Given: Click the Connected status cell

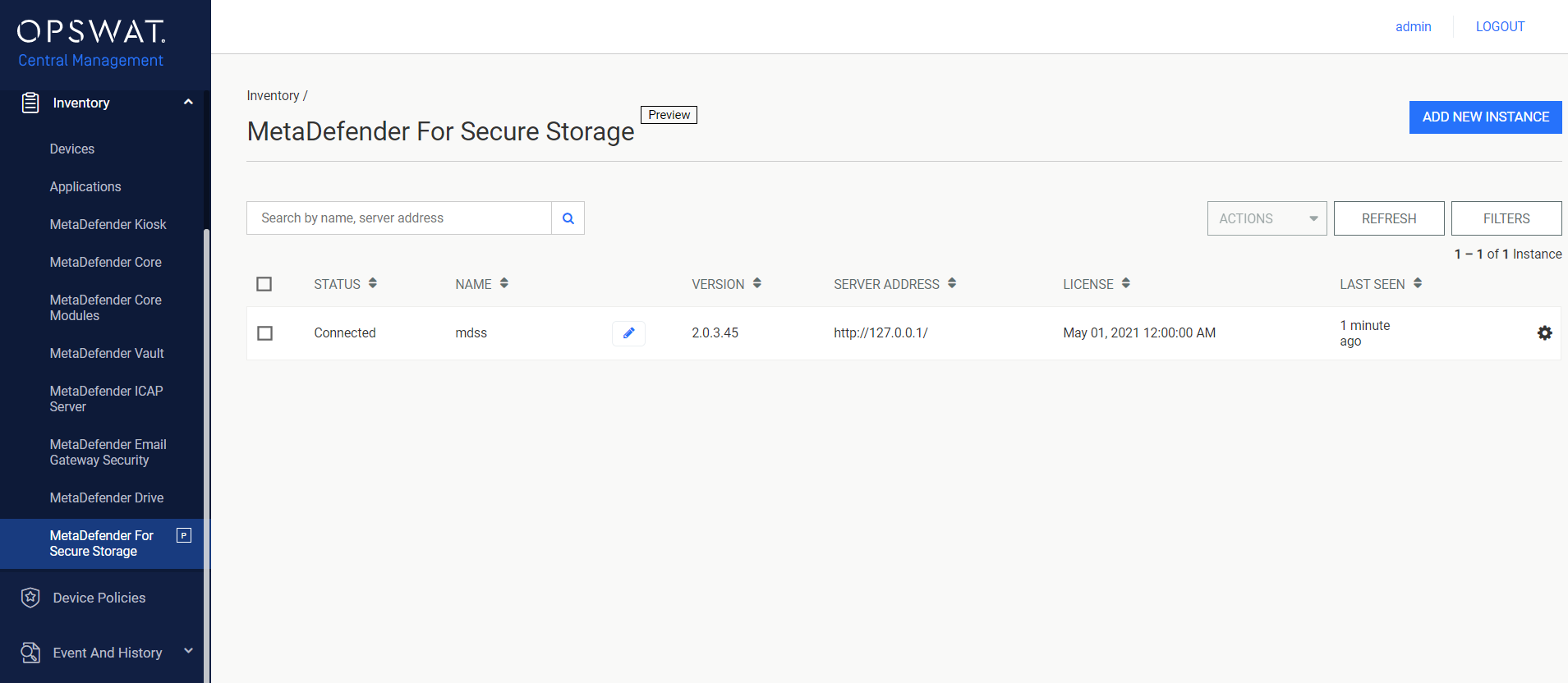Looking at the screenshot, I should (x=345, y=333).
